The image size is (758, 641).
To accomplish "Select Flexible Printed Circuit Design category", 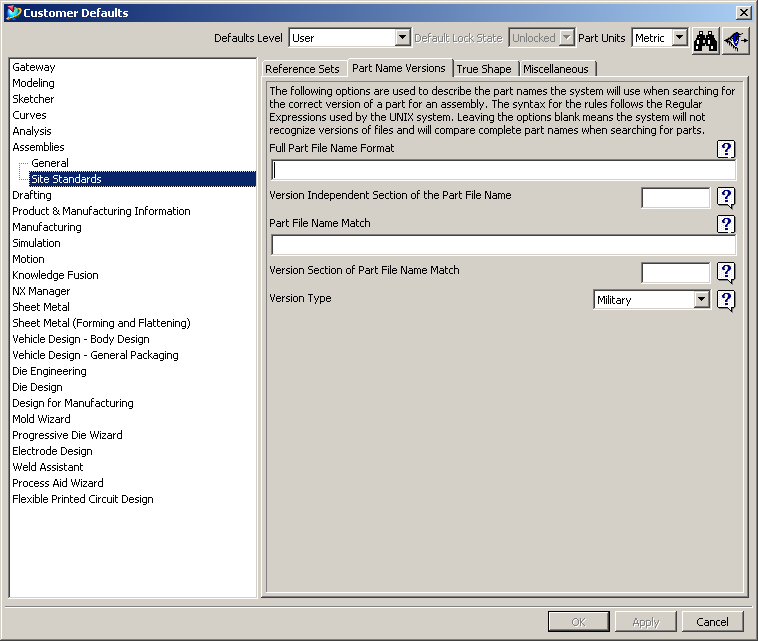I will point(83,498).
